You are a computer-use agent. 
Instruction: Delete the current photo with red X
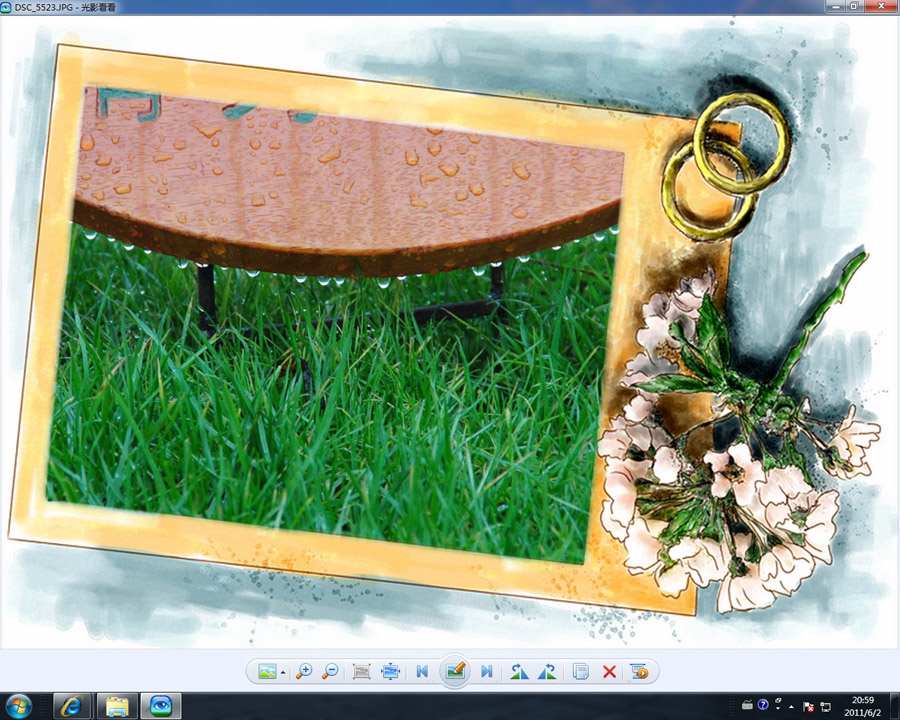click(609, 672)
